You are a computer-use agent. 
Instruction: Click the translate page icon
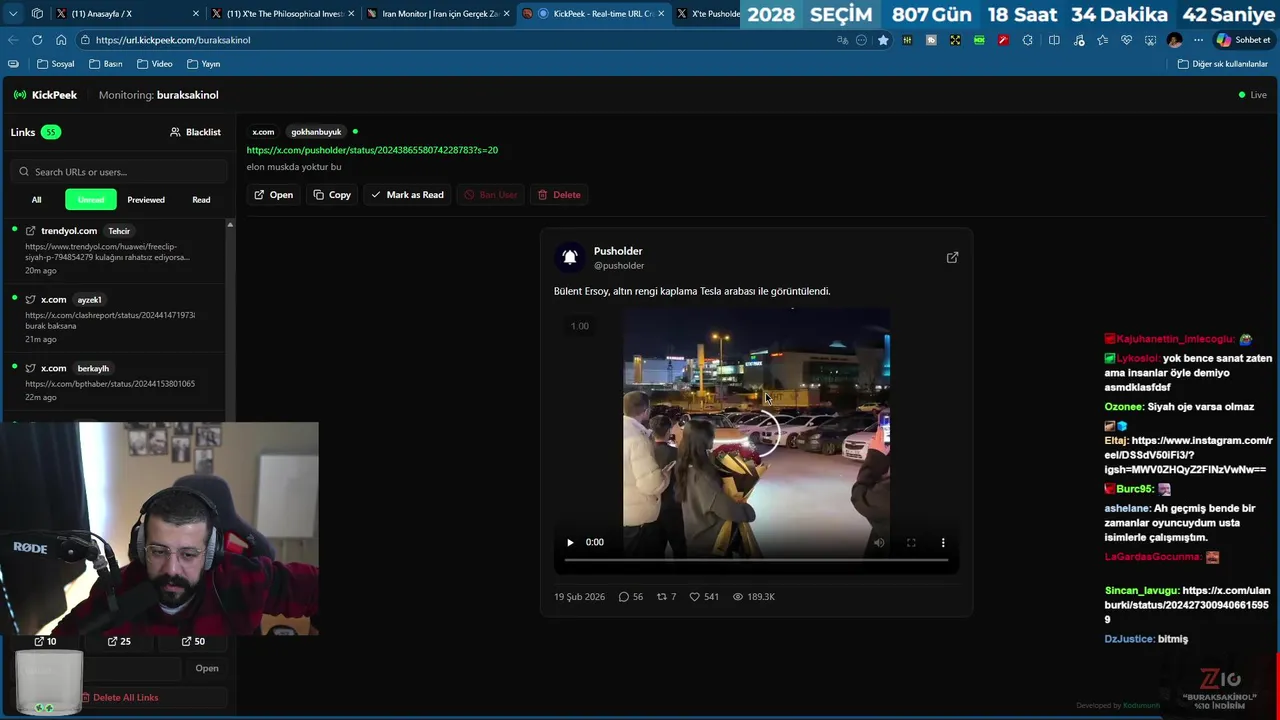coord(843,40)
